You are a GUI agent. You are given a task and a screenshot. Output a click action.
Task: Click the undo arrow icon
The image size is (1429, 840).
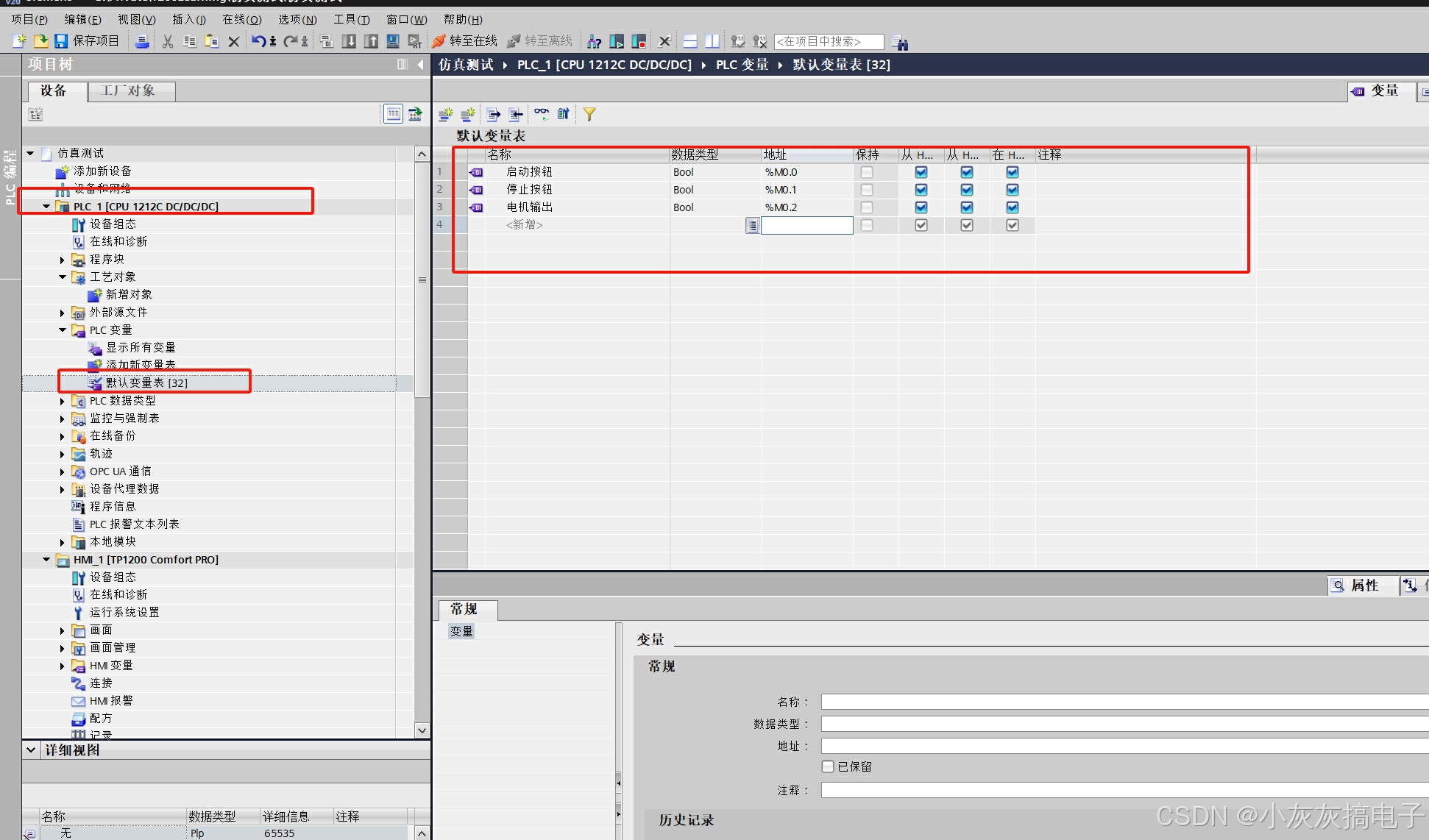(258, 41)
